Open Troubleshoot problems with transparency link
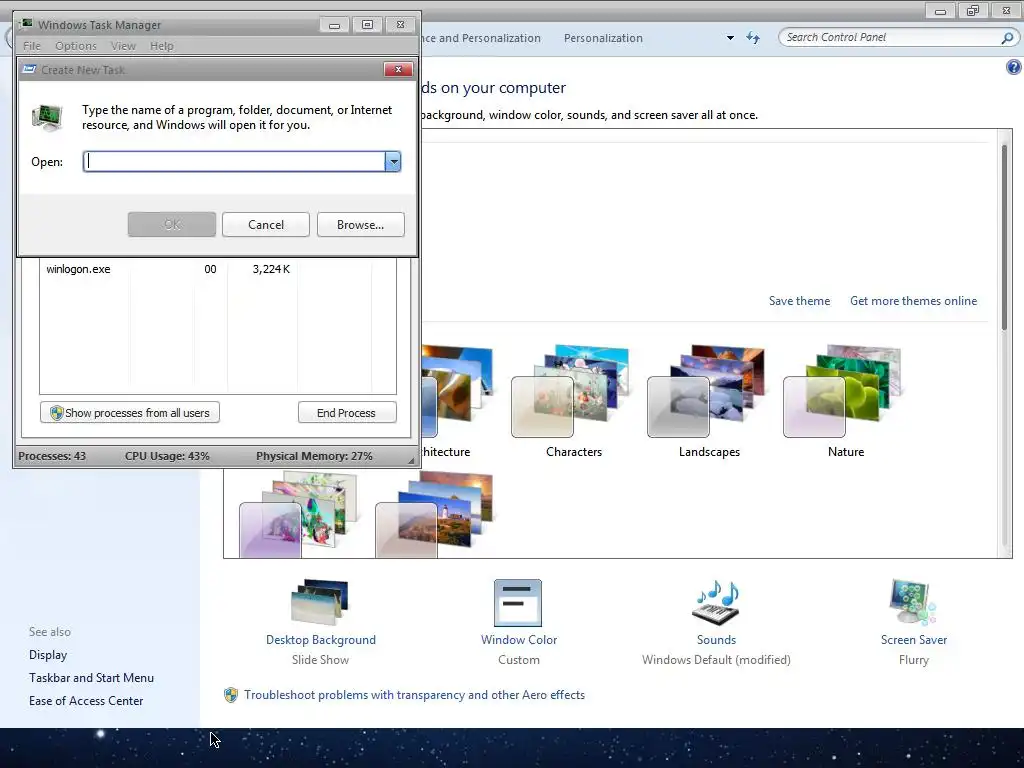 (x=414, y=695)
